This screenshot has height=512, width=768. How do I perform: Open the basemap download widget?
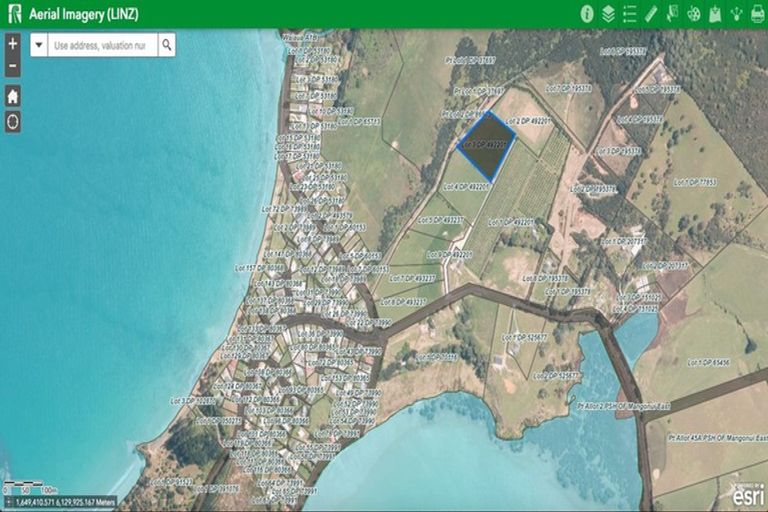(x=714, y=14)
